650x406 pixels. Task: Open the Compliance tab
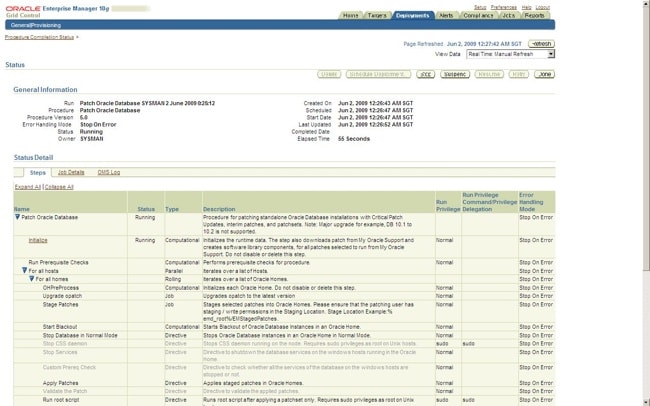tap(478, 15)
